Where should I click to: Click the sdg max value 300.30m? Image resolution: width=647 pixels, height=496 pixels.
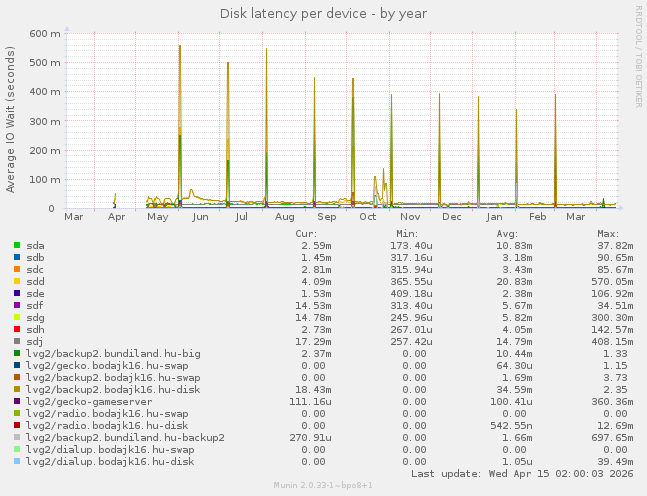click(612, 318)
